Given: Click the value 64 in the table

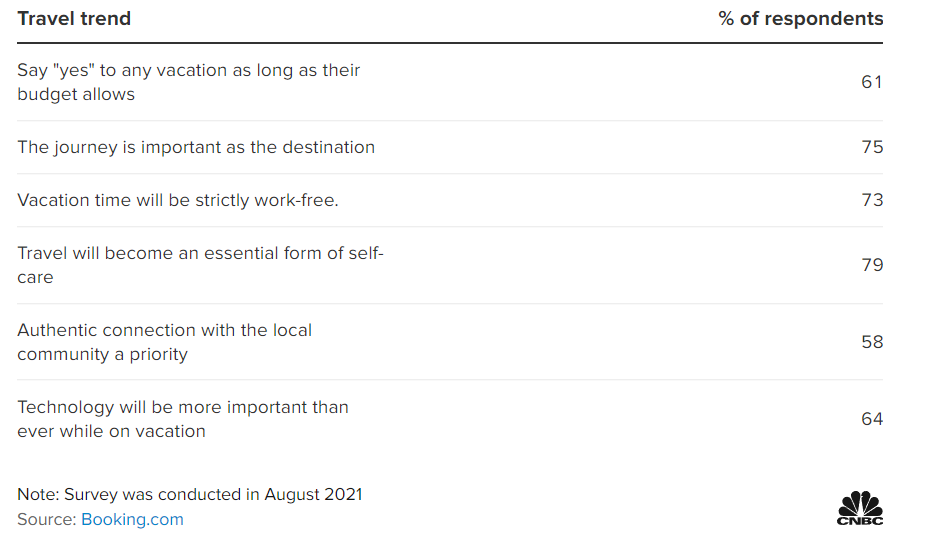Looking at the screenshot, I should [872, 419].
